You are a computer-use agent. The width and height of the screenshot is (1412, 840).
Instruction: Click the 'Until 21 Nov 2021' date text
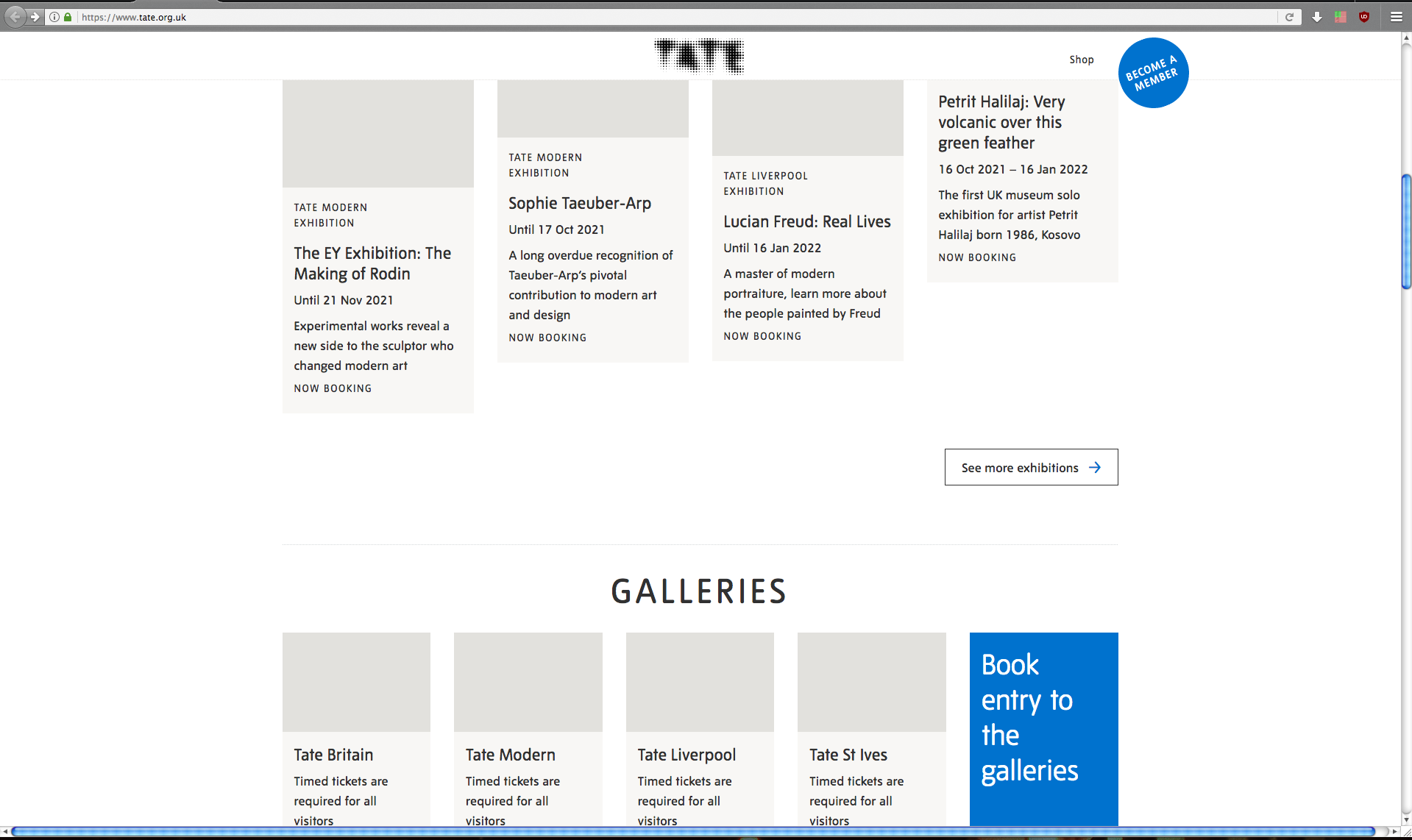[344, 300]
